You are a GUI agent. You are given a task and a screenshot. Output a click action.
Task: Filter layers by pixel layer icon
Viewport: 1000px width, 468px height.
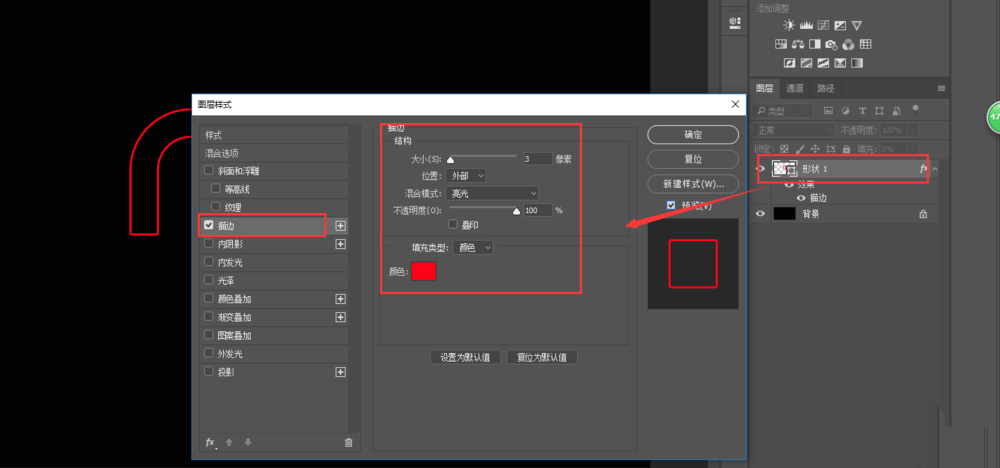[828, 110]
